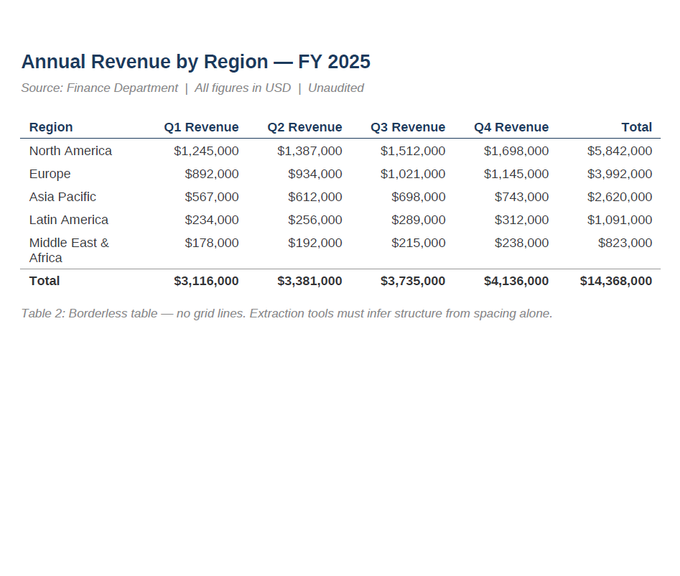Screen dimensions: 680x576
Task: Click Asia Pacific total $2,620,000
Action: pyautogui.click(x=620, y=197)
